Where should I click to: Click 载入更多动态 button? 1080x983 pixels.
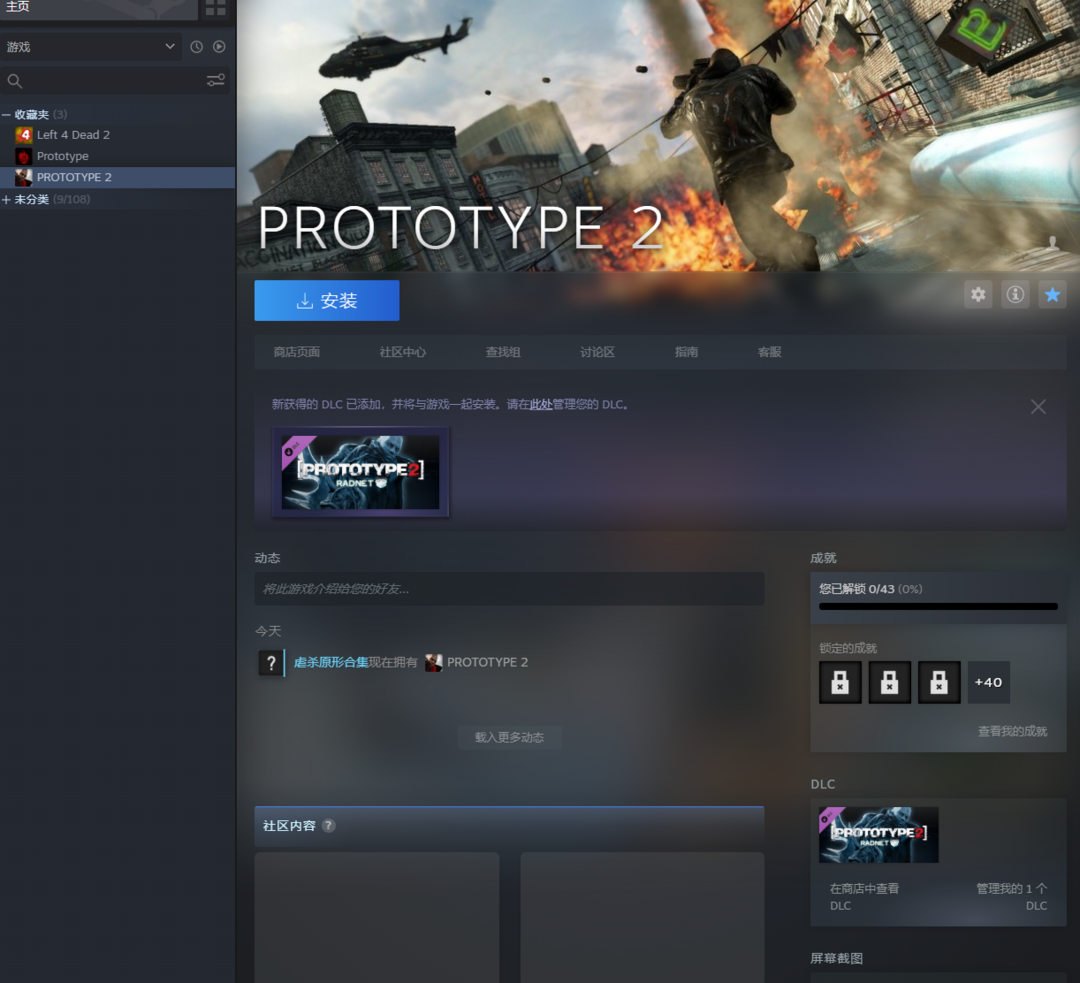point(510,738)
